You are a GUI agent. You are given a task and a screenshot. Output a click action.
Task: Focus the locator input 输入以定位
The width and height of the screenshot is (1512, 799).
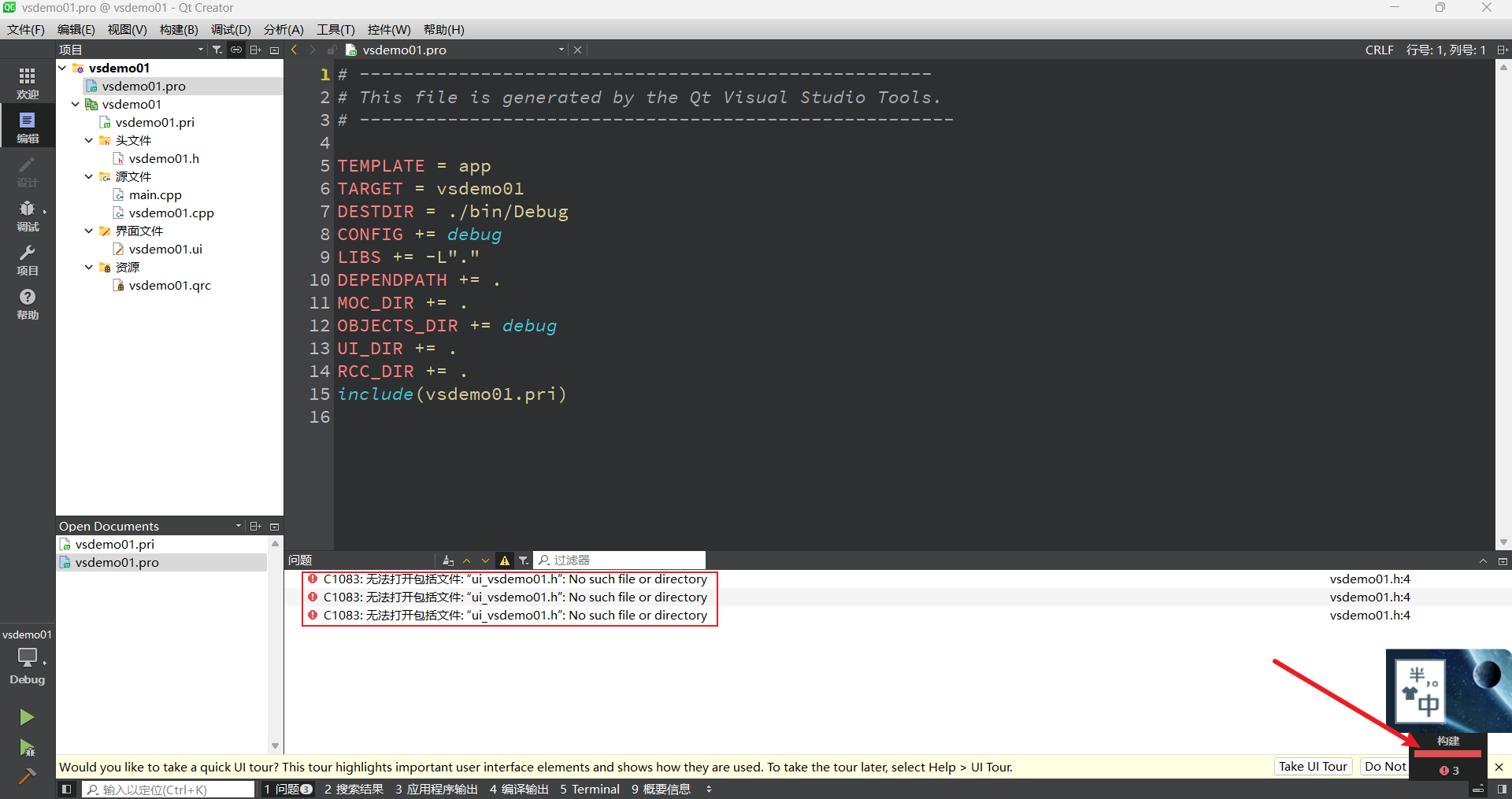point(169,789)
